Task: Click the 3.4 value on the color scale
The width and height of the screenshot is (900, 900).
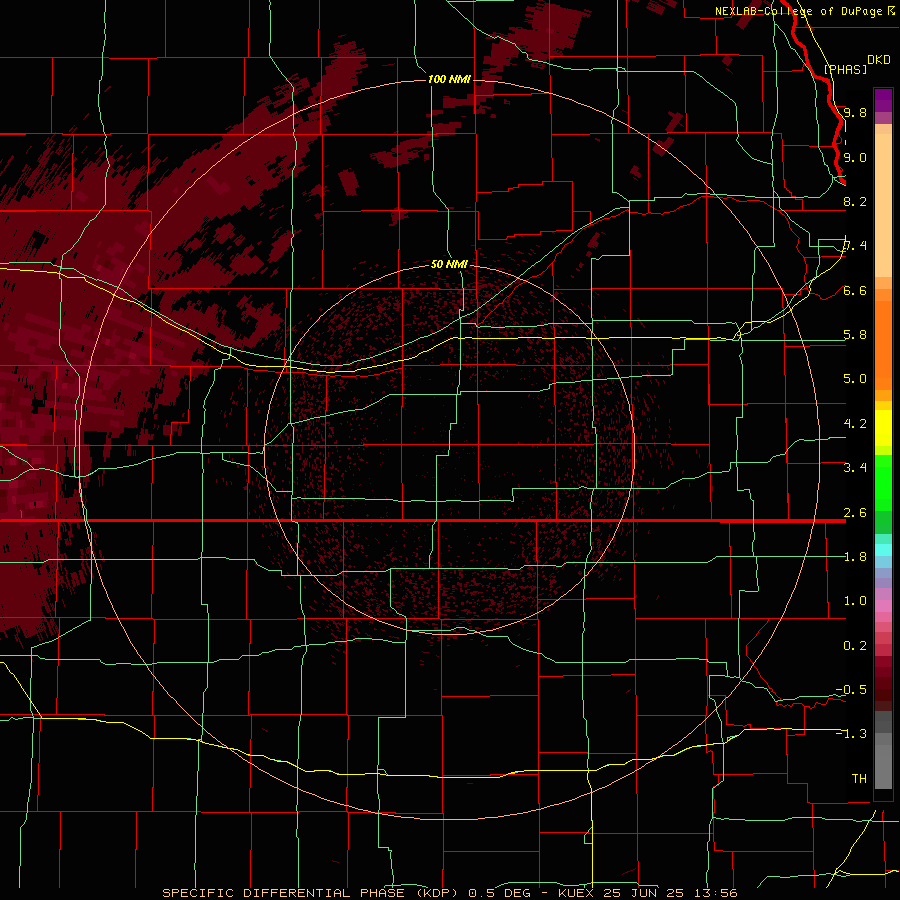Action: tap(855, 468)
